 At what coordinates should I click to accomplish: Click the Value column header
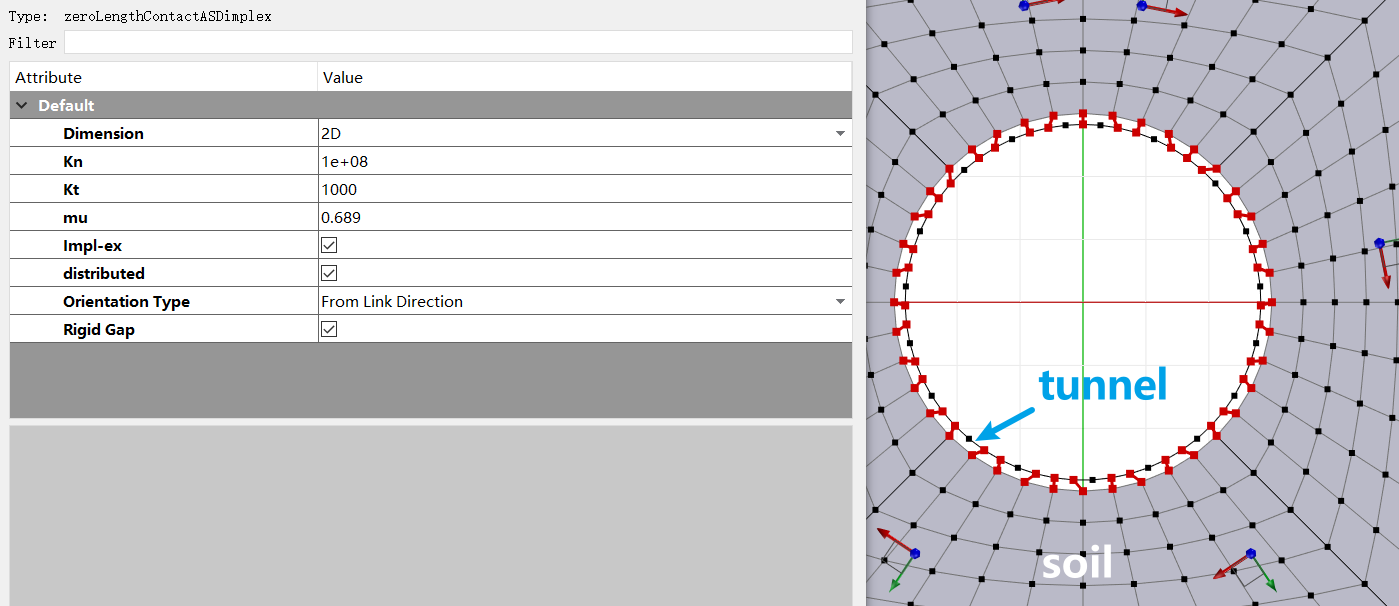(585, 77)
